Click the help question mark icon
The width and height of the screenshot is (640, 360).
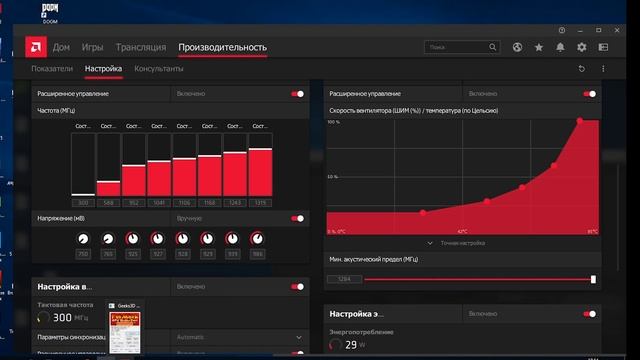pyautogui.click(x=562, y=30)
